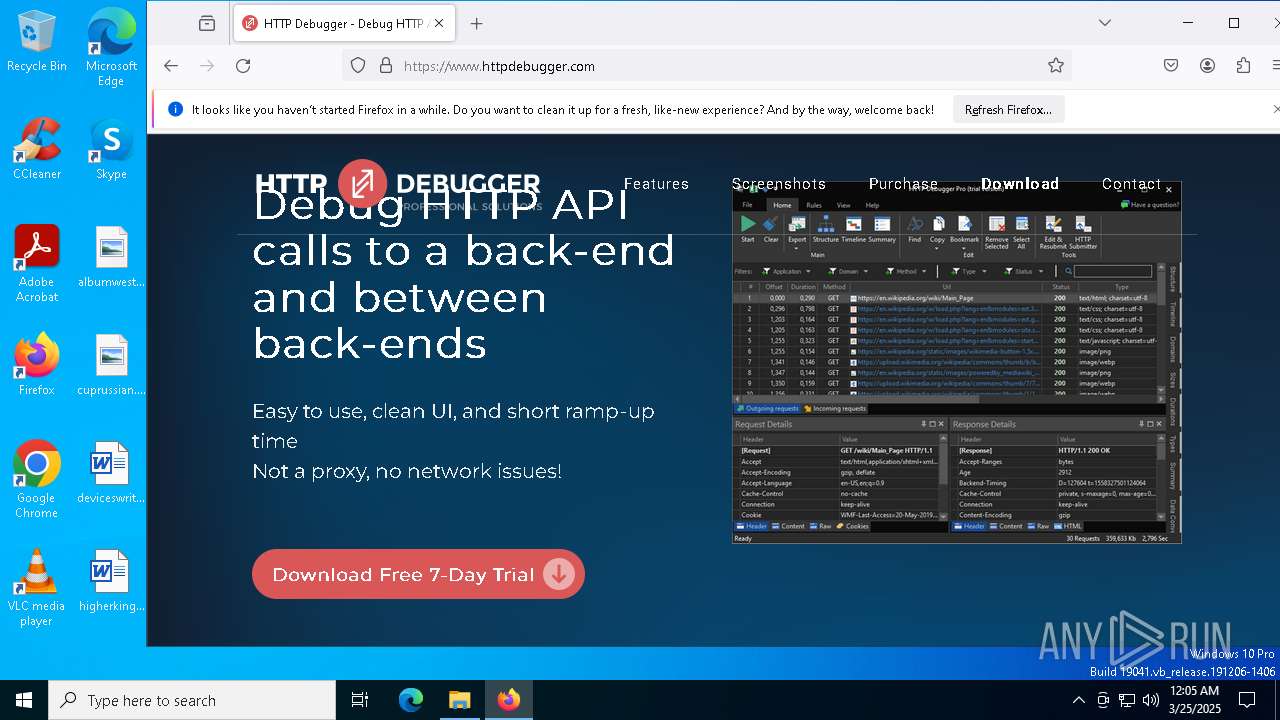Screen dimensions: 1280x720
Task: Open Recycle Bin on desktop
Action: coord(37,41)
